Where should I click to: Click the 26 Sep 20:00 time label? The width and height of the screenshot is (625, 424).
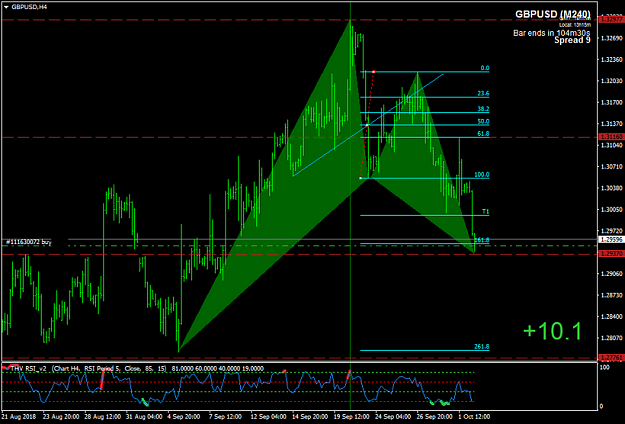tap(434, 417)
